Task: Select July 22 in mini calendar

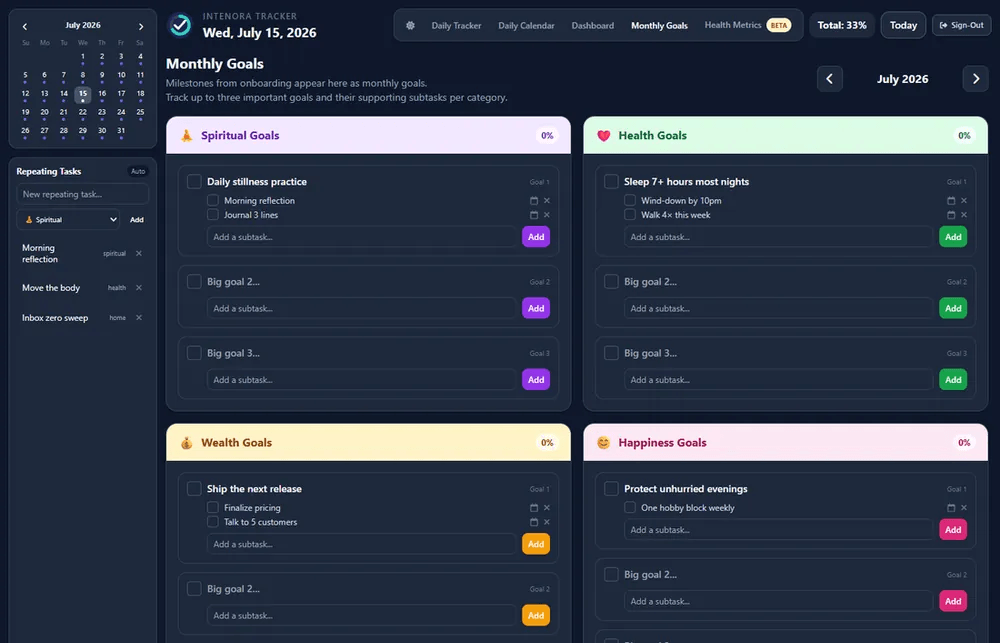Action: coord(83,113)
